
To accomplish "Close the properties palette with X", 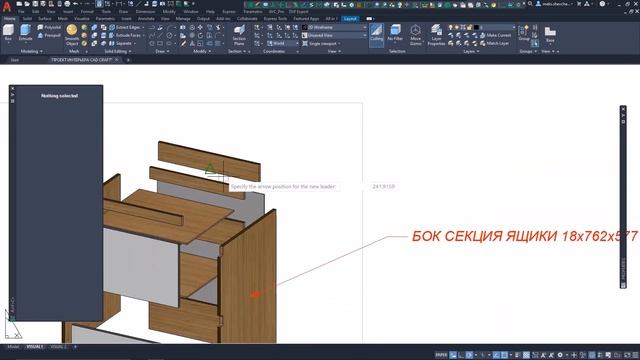I will point(13,88).
